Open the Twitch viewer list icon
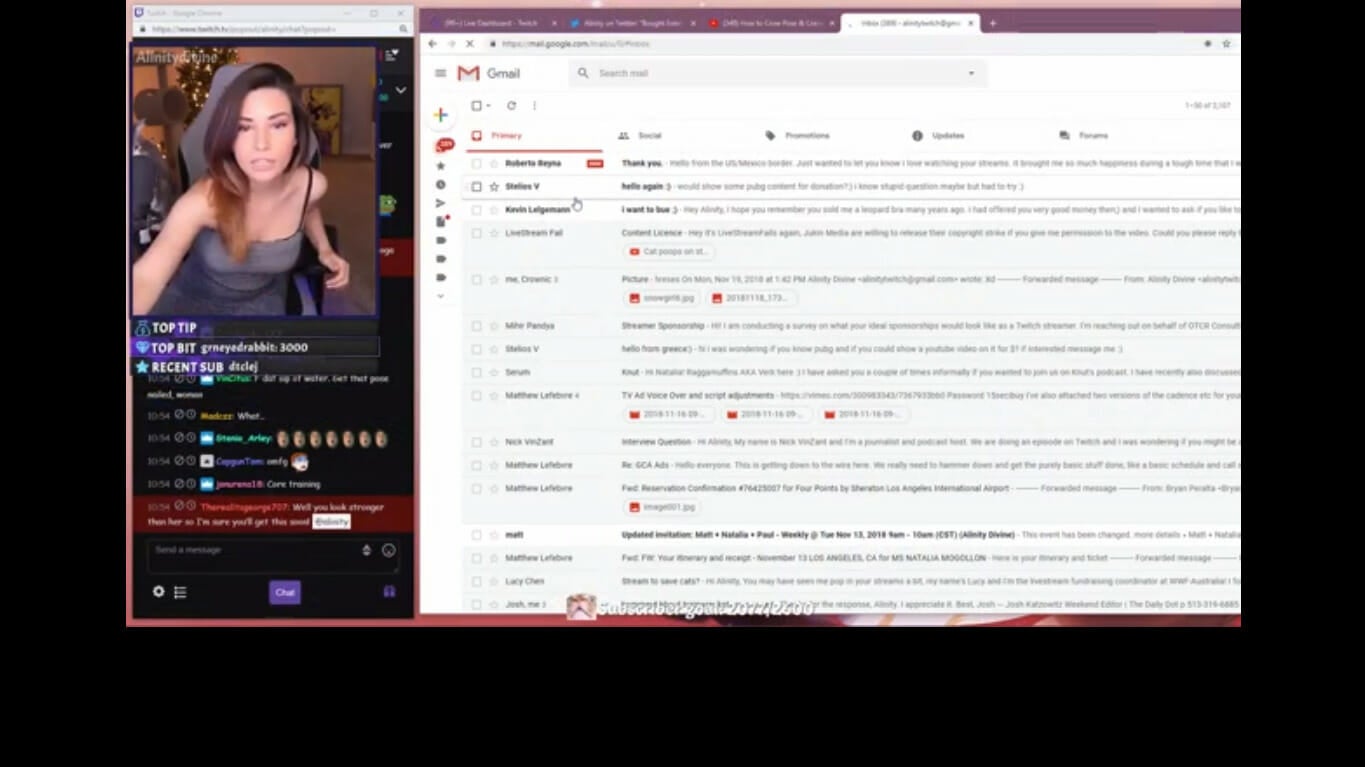 click(180, 592)
